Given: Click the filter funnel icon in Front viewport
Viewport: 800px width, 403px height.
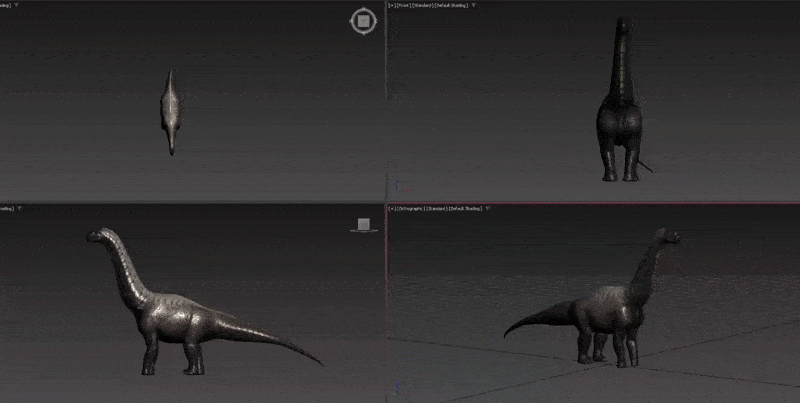Looking at the screenshot, I should click(x=475, y=5).
